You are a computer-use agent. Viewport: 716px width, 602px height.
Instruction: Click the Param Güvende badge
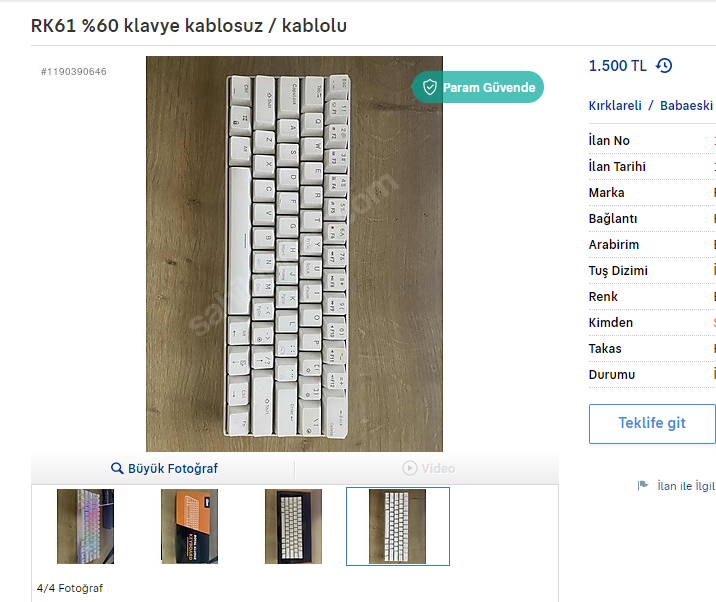(x=478, y=87)
